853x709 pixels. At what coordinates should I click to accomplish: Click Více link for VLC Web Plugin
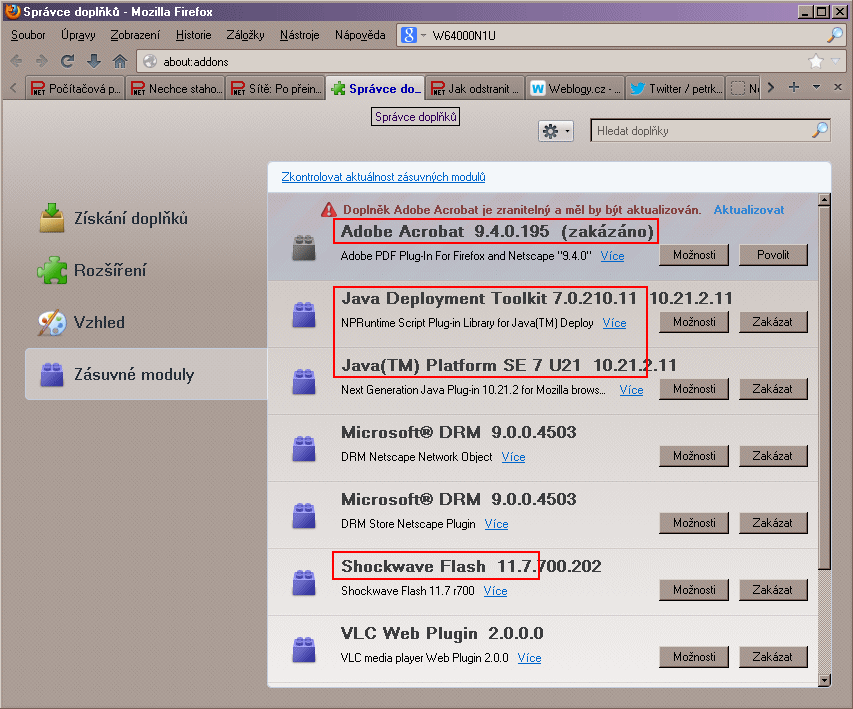click(529, 658)
